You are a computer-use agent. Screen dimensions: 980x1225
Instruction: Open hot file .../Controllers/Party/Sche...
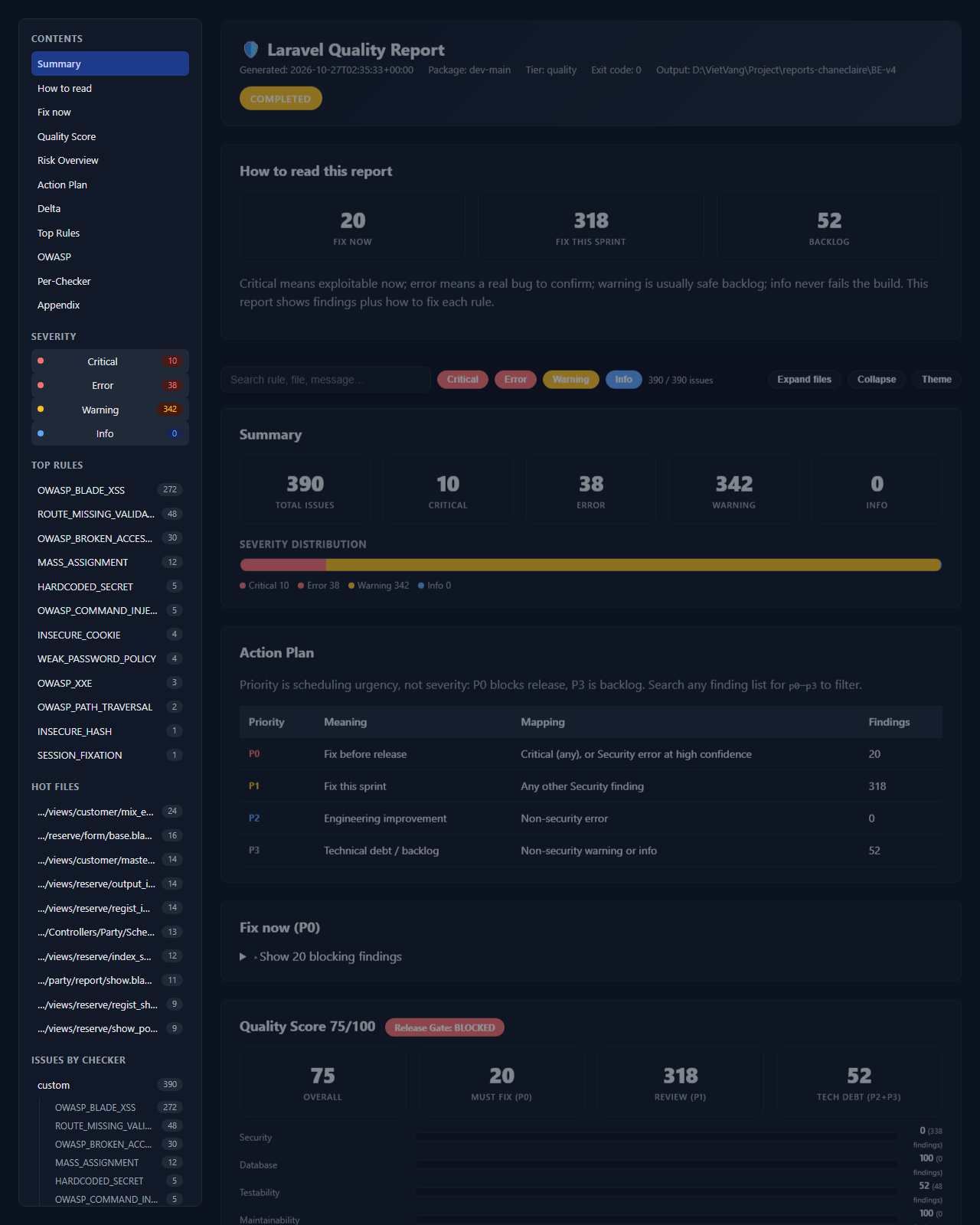coord(110,932)
